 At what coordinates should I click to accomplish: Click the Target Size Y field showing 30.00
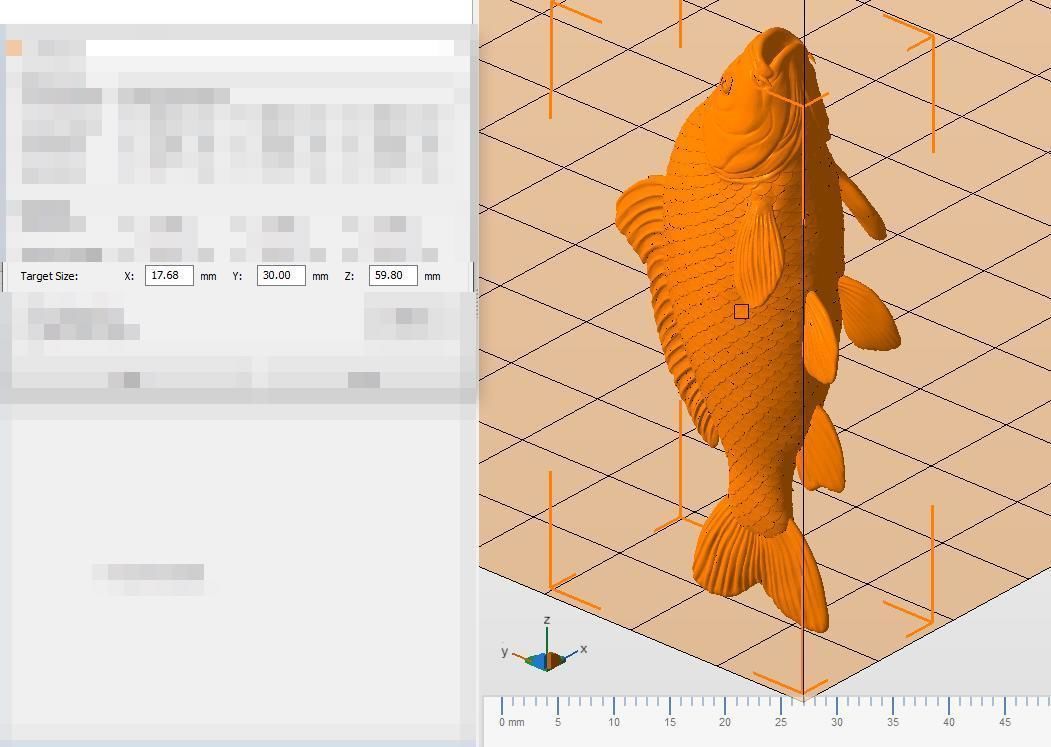point(282,276)
